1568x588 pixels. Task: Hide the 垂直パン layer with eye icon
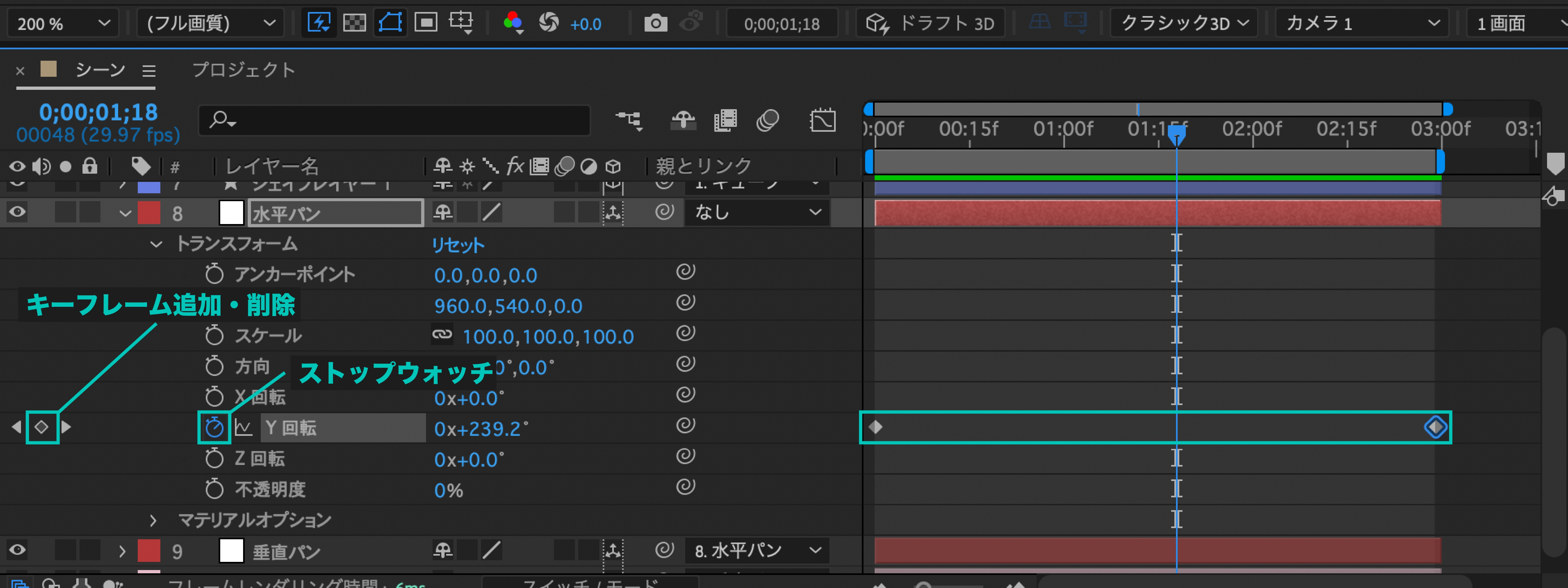click(x=17, y=550)
